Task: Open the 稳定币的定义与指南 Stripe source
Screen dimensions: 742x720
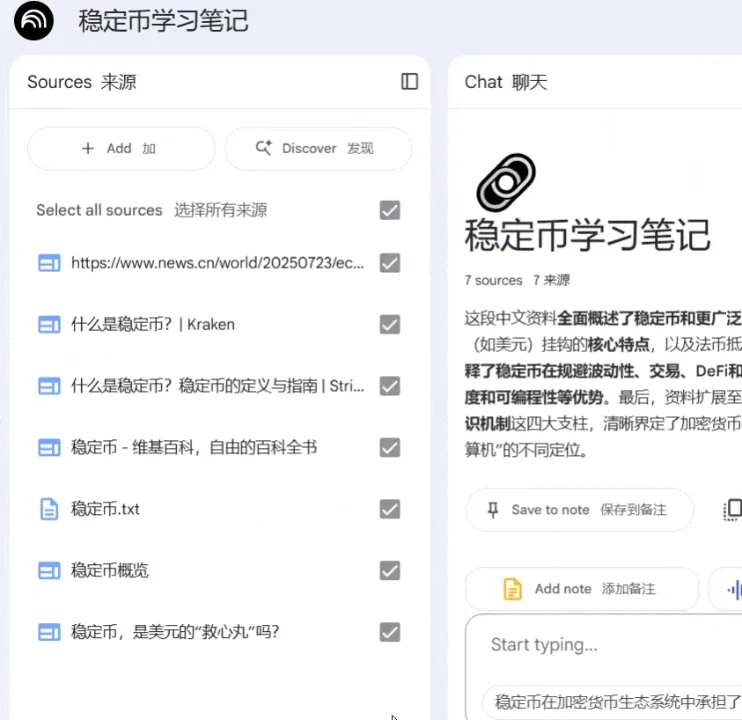Action: pyautogui.click(x=218, y=386)
